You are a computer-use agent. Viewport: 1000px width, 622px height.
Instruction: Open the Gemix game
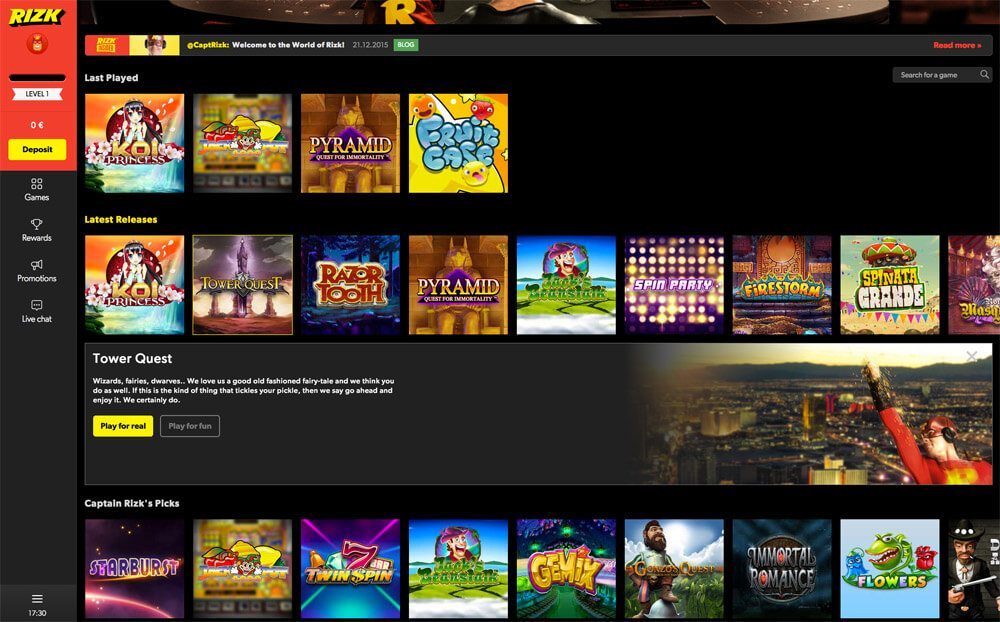pos(566,568)
